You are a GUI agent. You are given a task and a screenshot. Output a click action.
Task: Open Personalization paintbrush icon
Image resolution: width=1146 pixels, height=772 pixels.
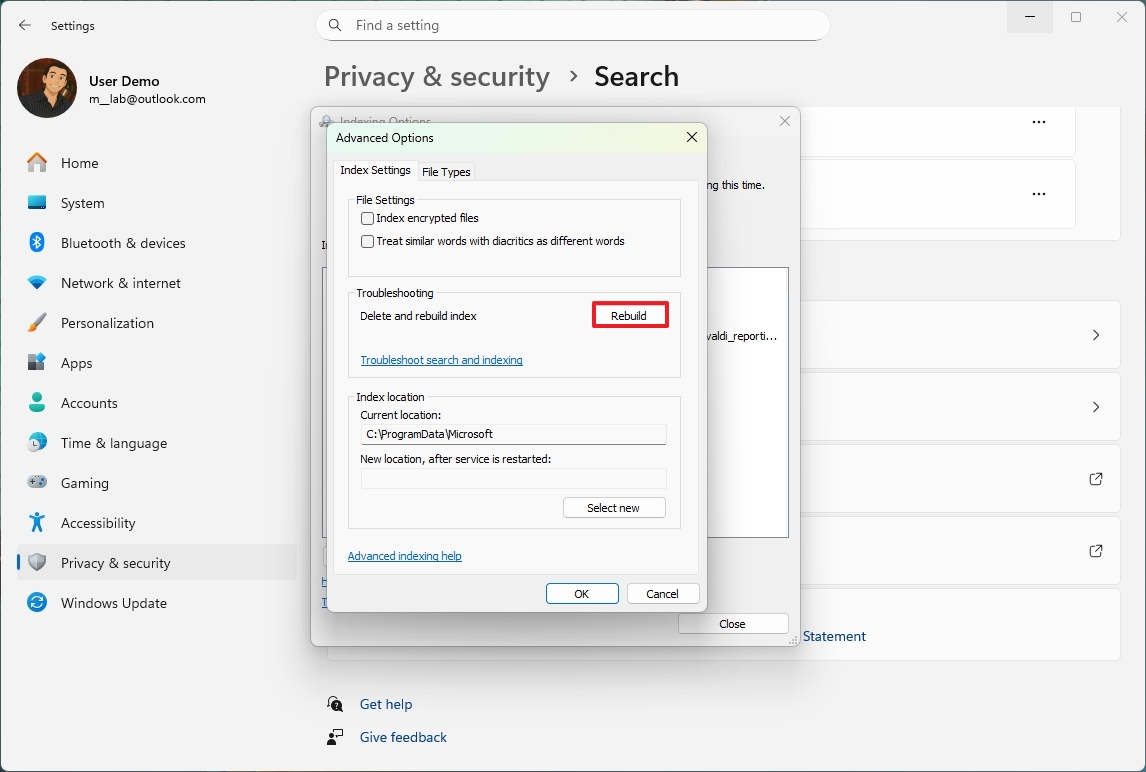37,323
